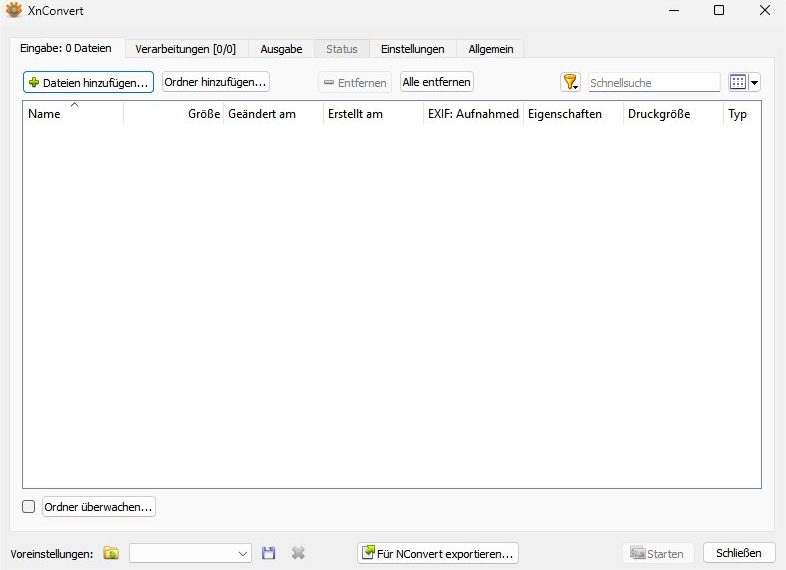Expand the Voreinstellungen preset dropdown

click(x=243, y=553)
